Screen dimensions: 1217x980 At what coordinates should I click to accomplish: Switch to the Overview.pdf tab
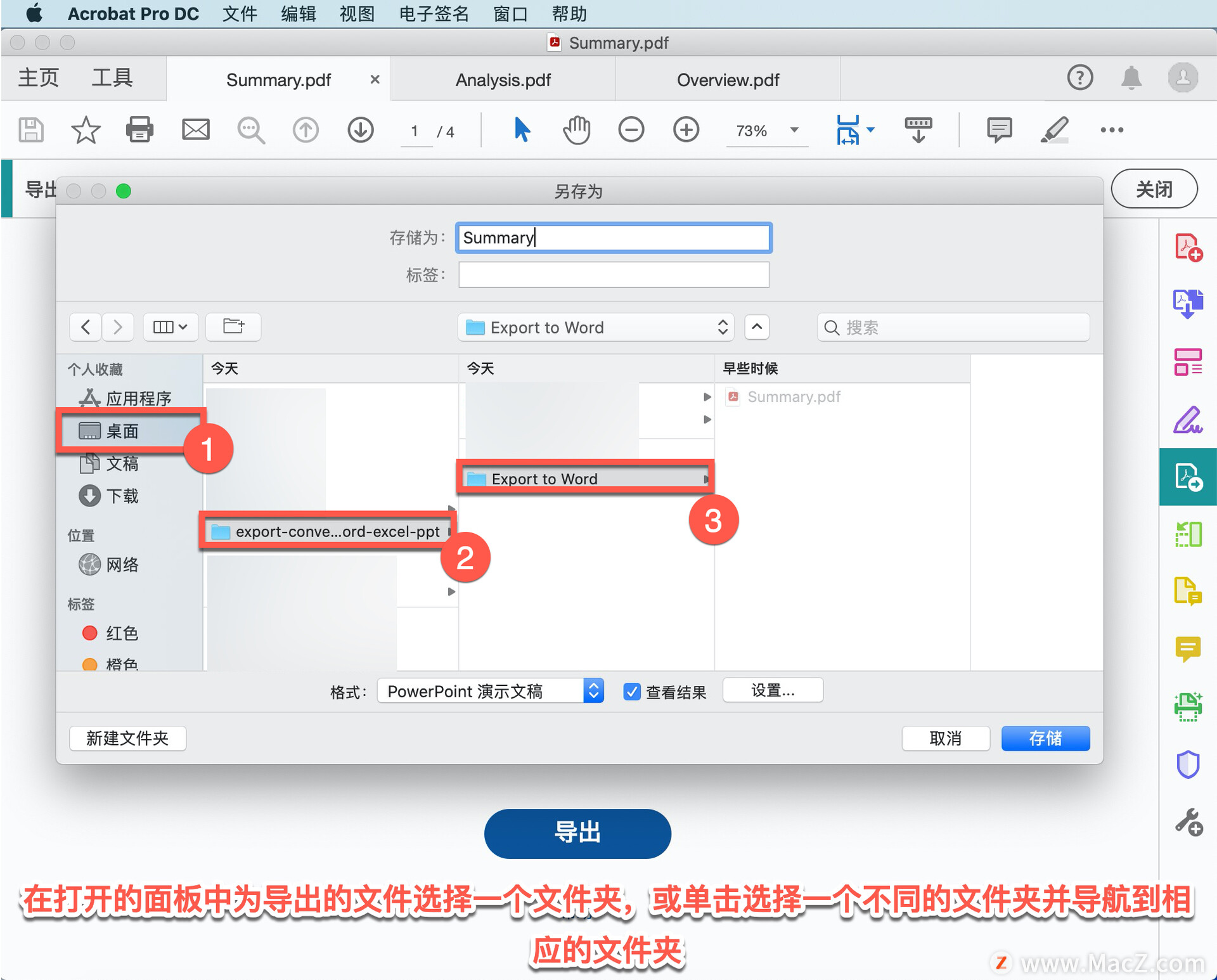point(728,80)
